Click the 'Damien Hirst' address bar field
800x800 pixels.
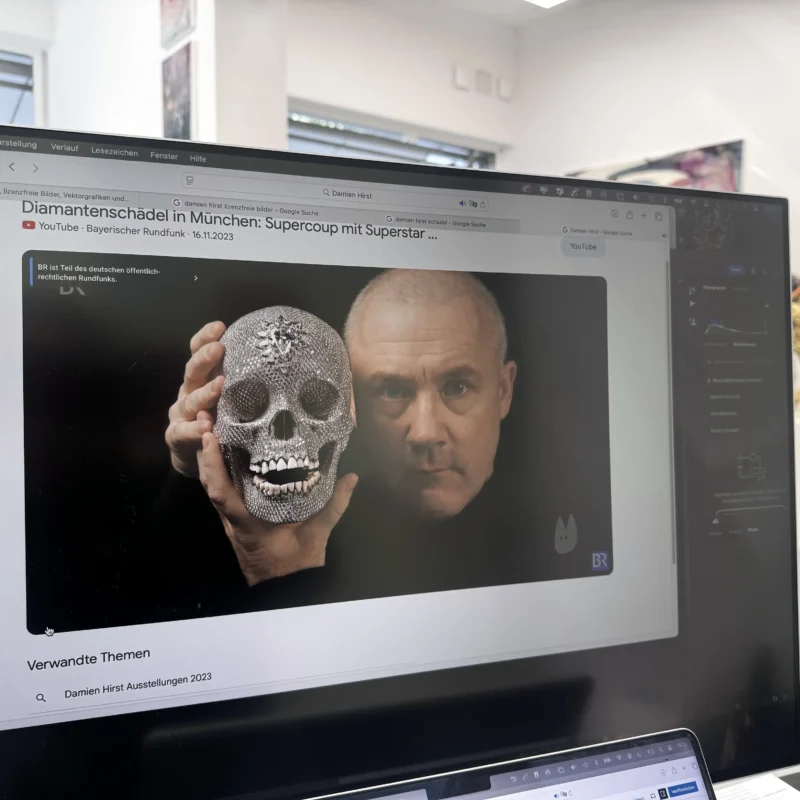336,193
